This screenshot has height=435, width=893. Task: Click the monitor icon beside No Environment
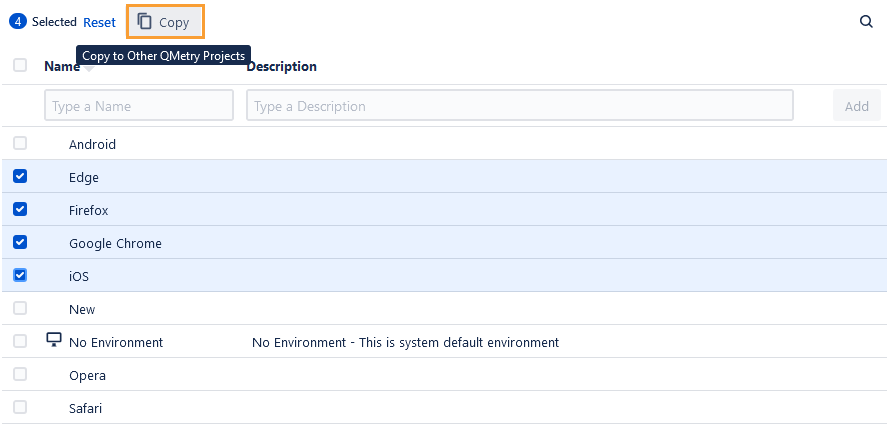tap(54, 341)
